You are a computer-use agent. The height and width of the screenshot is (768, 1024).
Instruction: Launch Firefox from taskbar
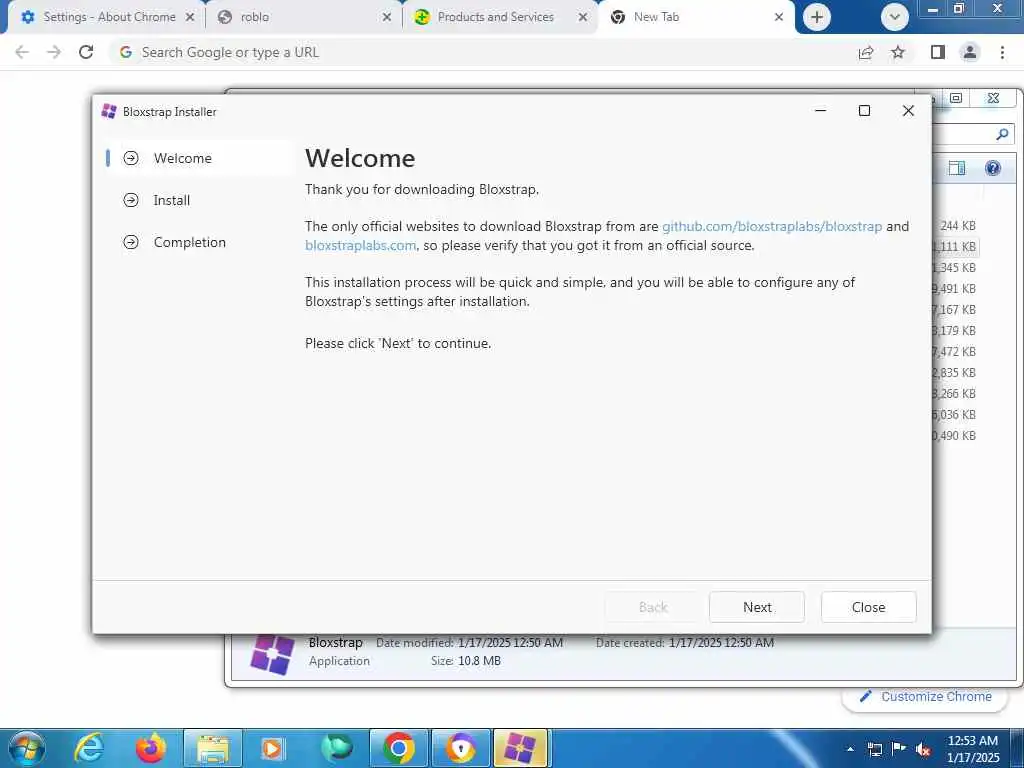151,748
